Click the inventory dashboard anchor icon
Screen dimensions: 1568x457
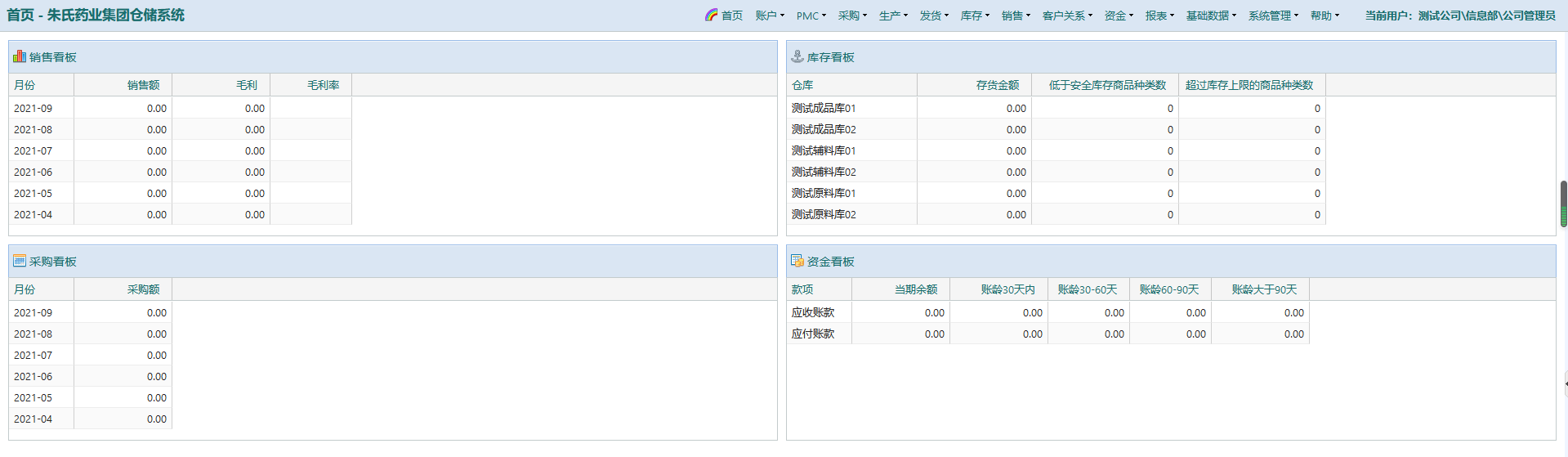click(797, 56)
